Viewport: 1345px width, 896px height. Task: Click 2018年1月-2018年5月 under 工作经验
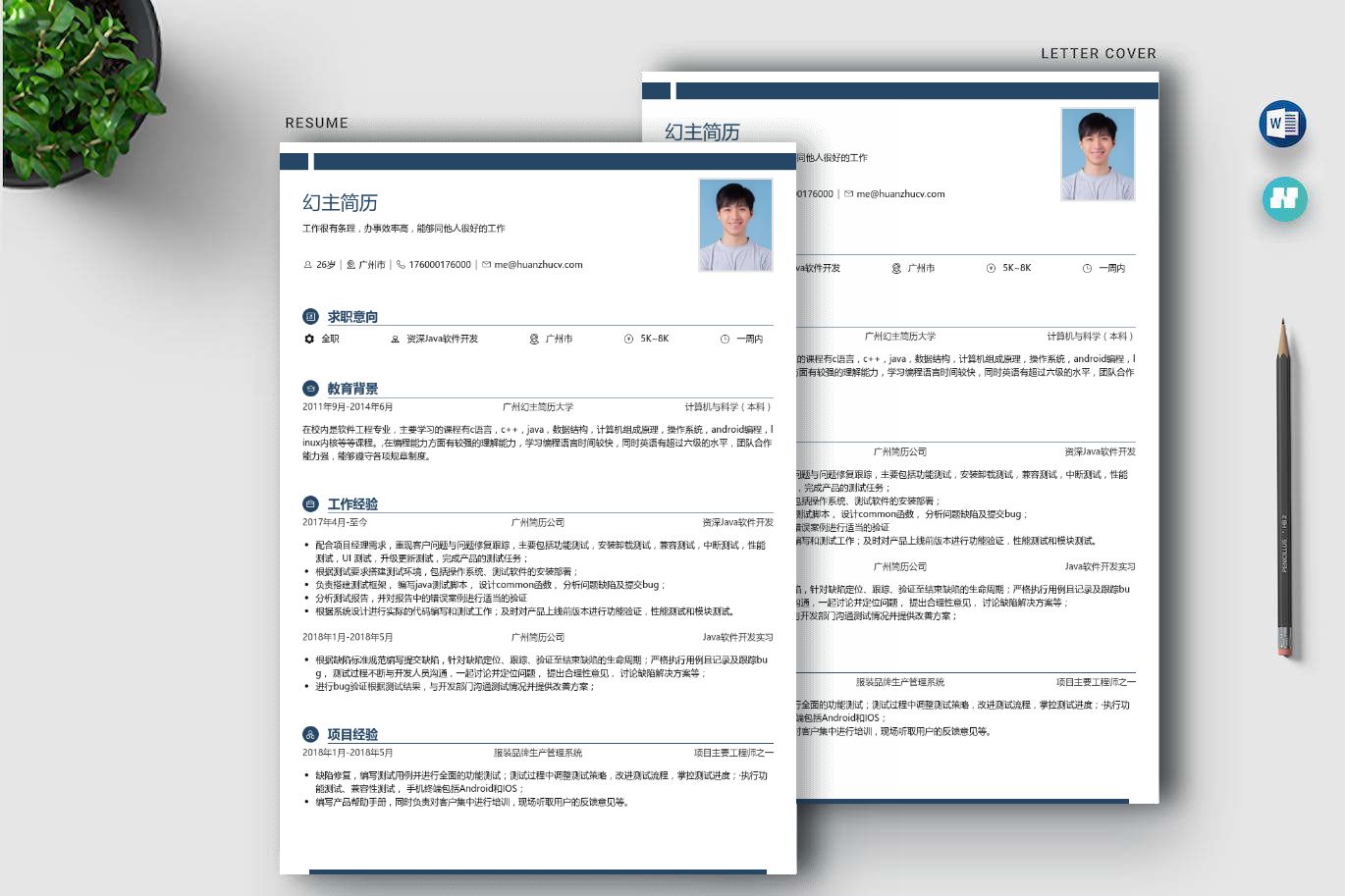[348, 638]
